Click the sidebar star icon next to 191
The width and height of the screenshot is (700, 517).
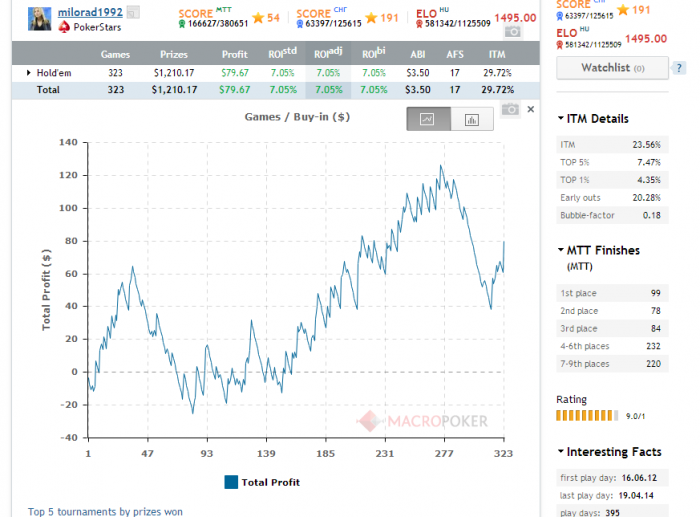623,10
